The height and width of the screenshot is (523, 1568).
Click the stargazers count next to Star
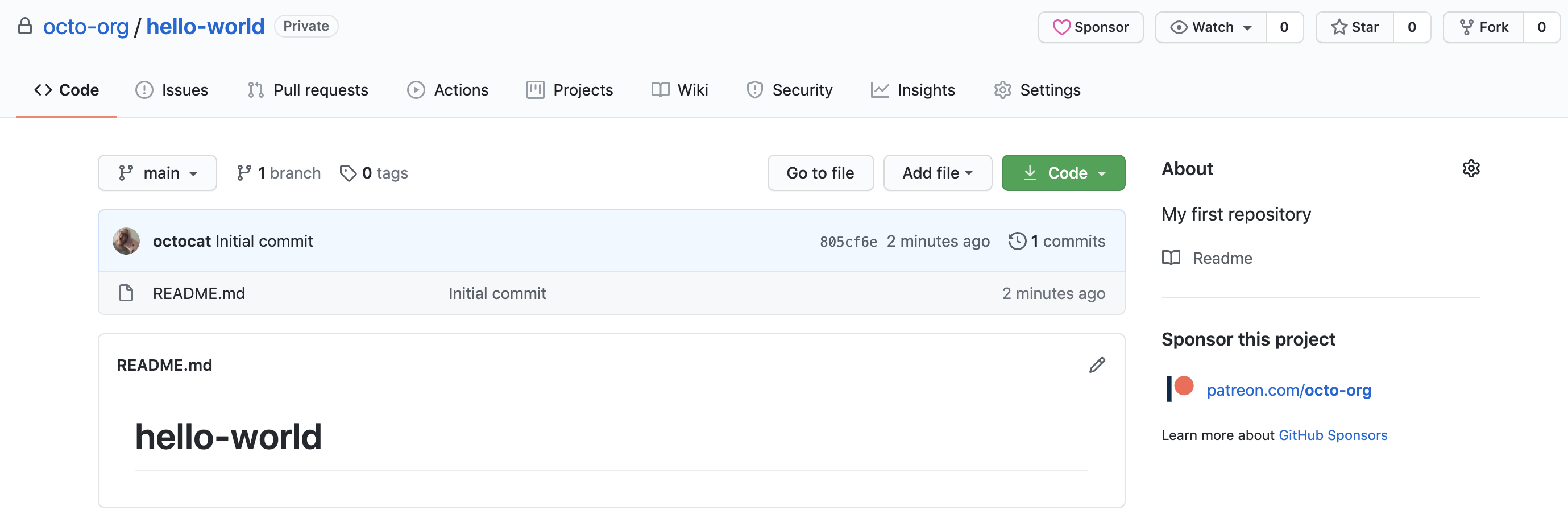(1412, 27)
